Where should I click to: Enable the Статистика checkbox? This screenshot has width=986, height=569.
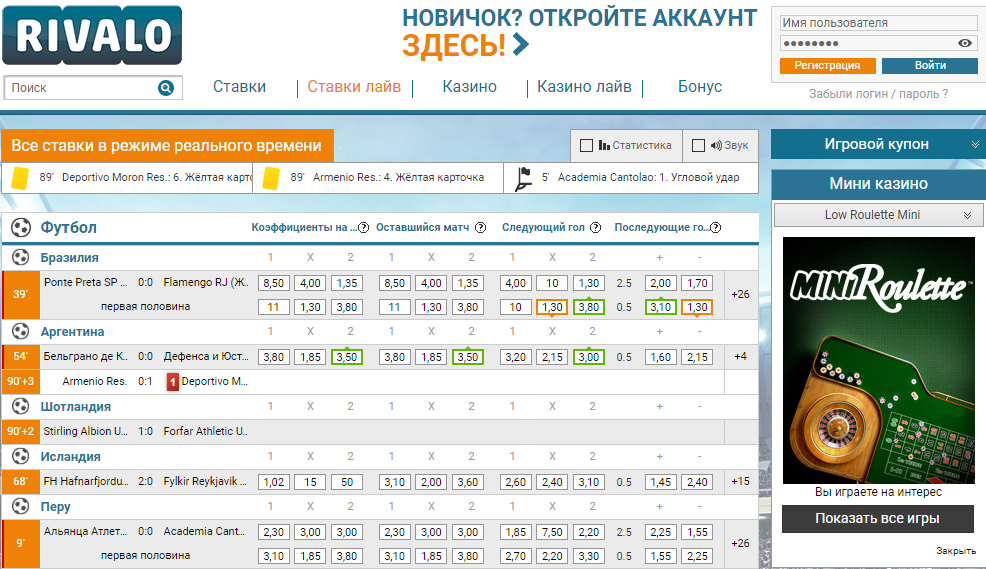[586, 145]
